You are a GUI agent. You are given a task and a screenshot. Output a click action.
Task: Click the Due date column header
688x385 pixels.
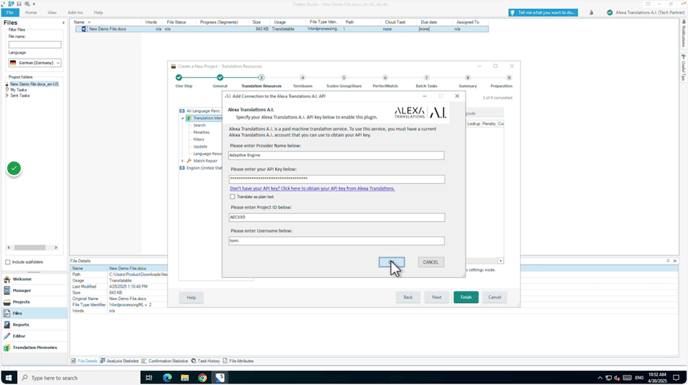tap(429, 22)
